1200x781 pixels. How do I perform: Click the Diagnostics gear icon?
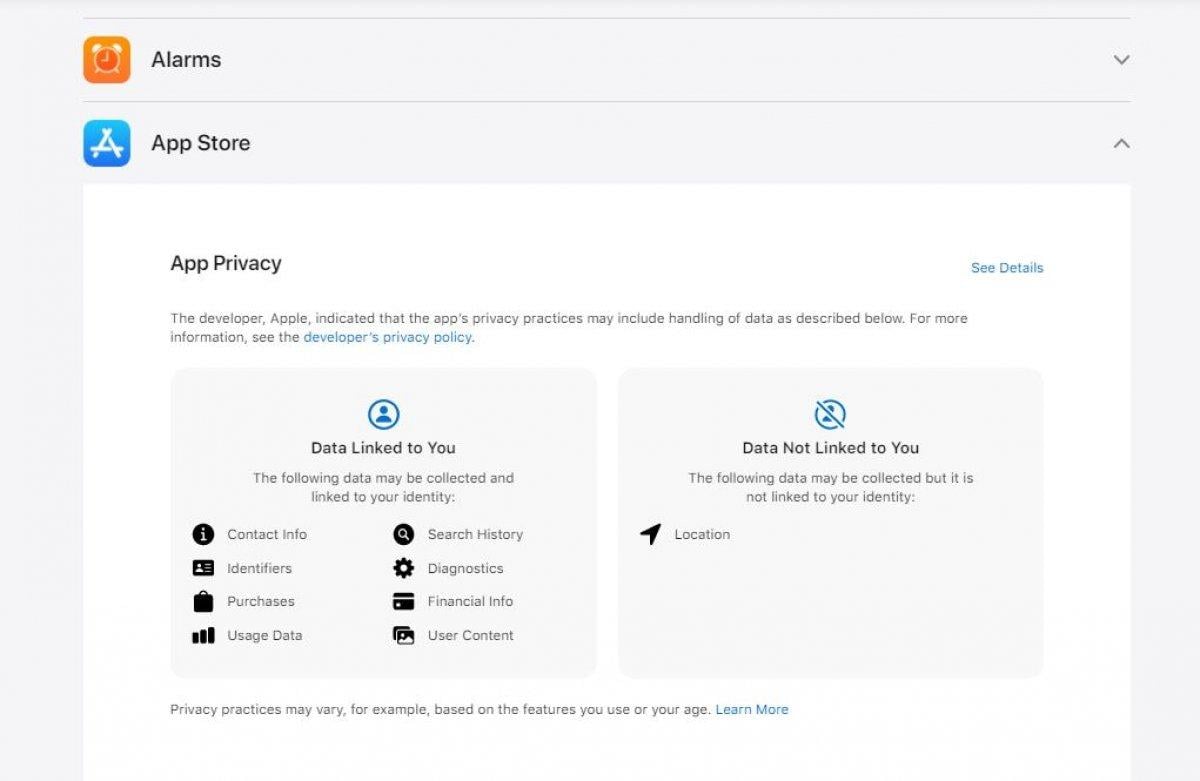click(x=403, y=568)
